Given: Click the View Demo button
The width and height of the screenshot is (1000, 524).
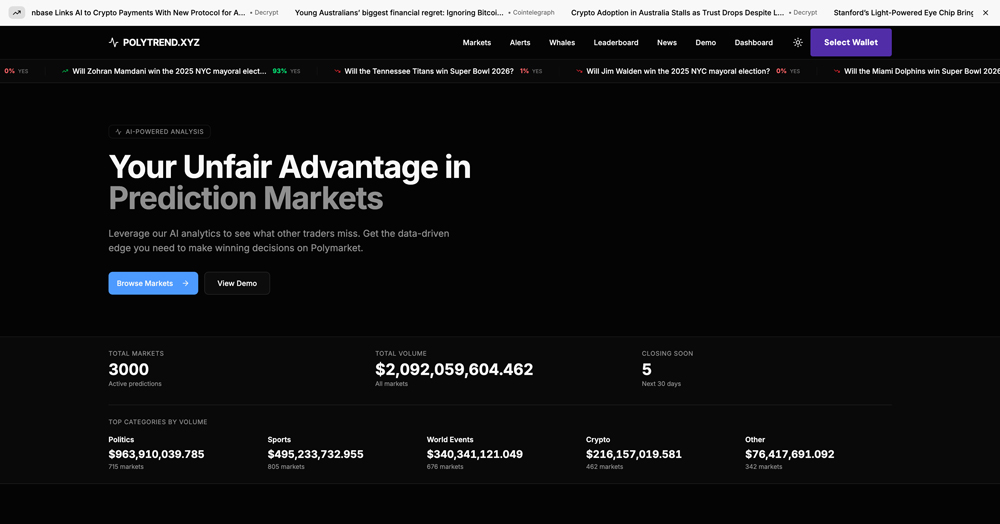Looking at the screenshot, I should (x=237, y=284).
